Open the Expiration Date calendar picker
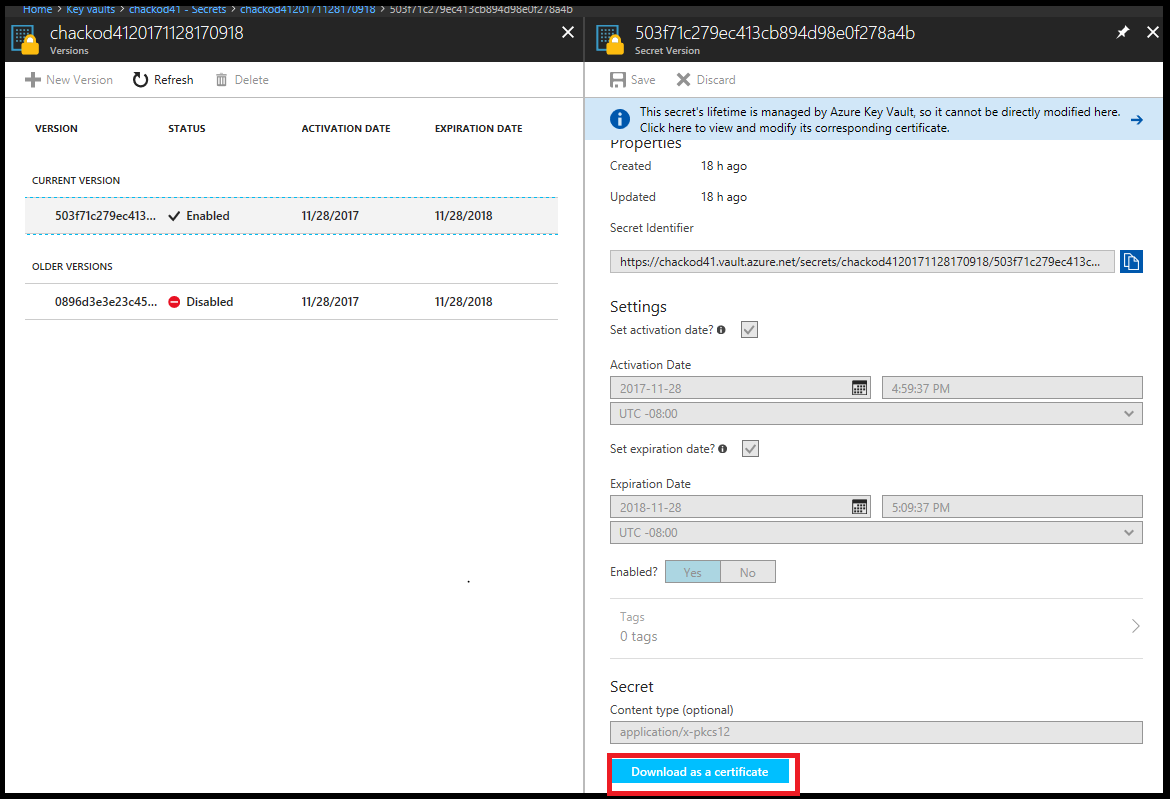1170x799 pixels. [x=860, y=507]
